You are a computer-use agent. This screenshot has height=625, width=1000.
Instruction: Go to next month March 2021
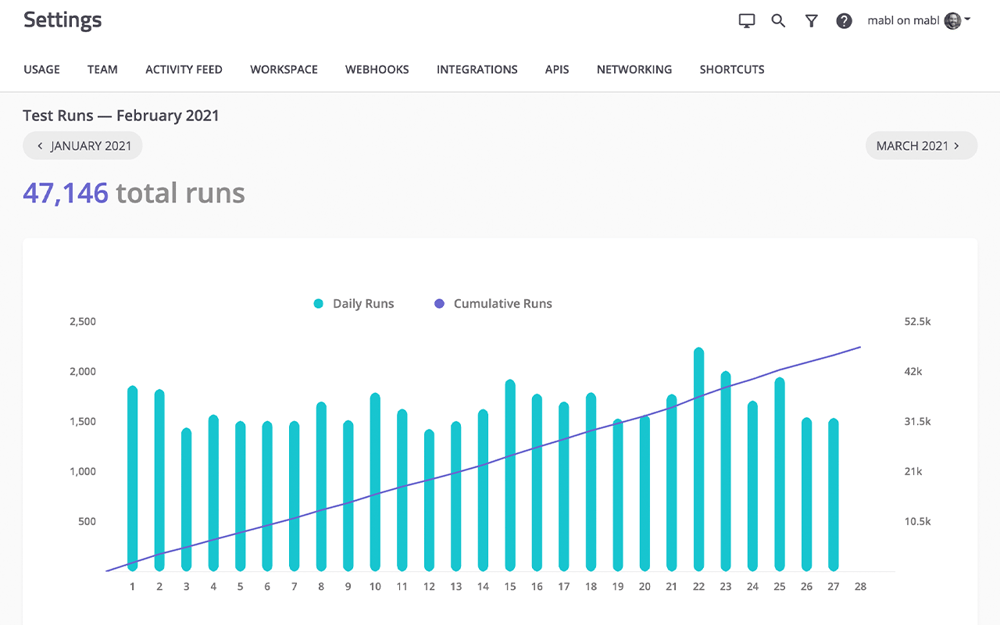click(x=920, y=146)
